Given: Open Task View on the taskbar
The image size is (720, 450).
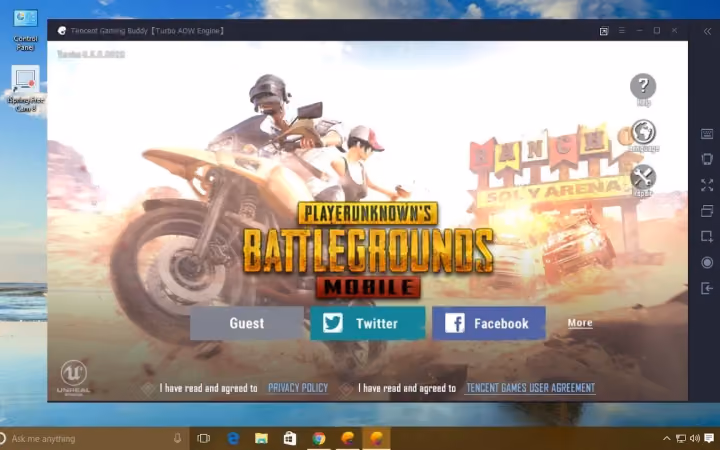Looking at the screenshot, I should point(203,439).
